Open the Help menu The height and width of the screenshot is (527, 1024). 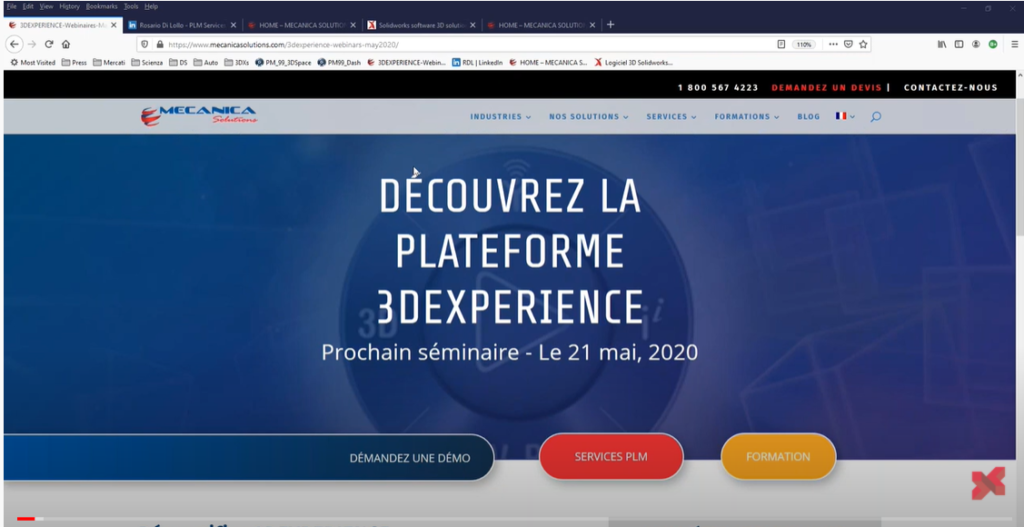[151, 6]
